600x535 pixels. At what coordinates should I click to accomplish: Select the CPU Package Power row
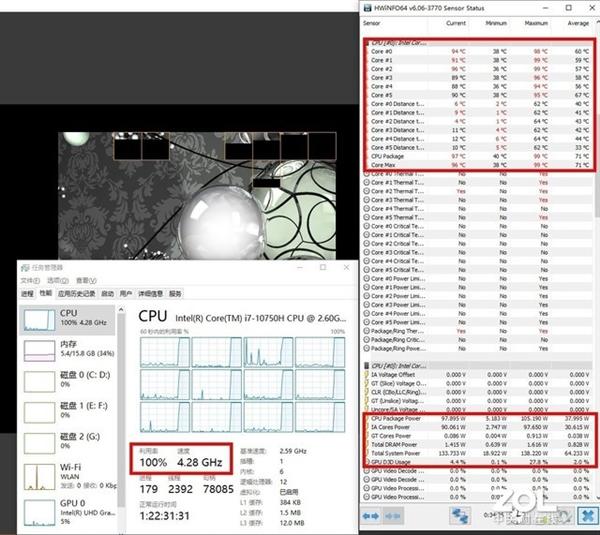478,418
